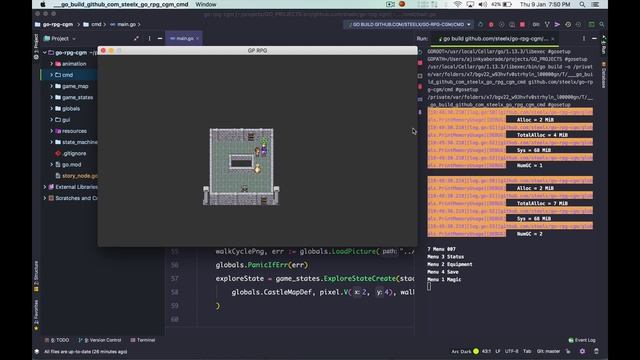
Task: Hide the Run panel with minimize icon
Action: [594, 38]
